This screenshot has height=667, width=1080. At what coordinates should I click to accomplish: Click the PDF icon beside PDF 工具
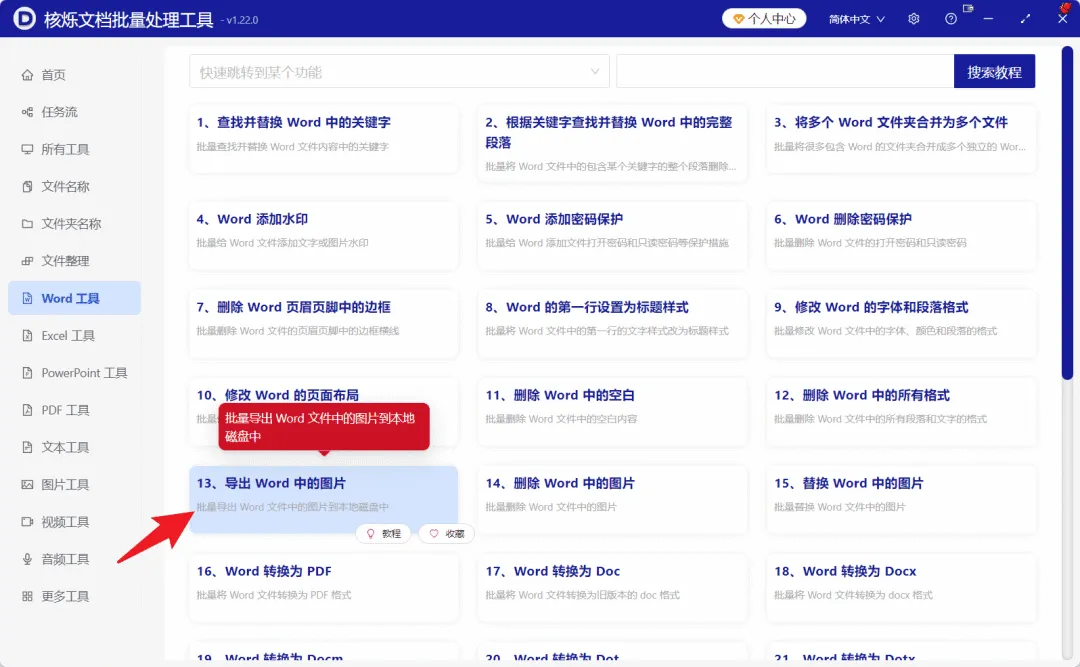tap(27, 410)
